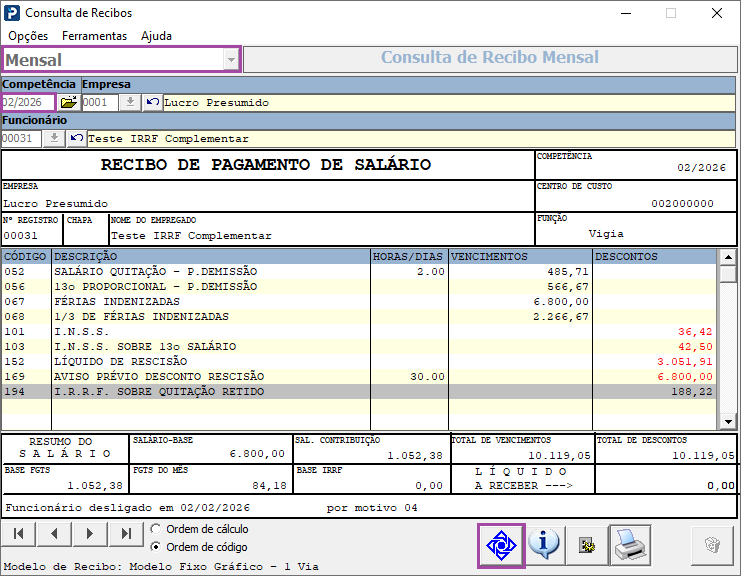Click the blue recalculate arrows icon
Viewport: 741px width, 576px height.
click(501, 545)
